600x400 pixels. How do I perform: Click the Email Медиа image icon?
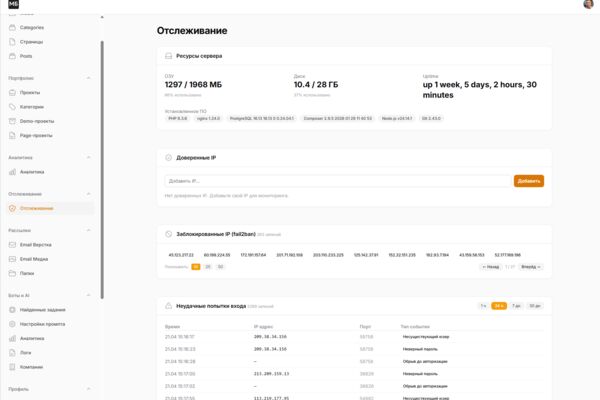tap(12, 259)
